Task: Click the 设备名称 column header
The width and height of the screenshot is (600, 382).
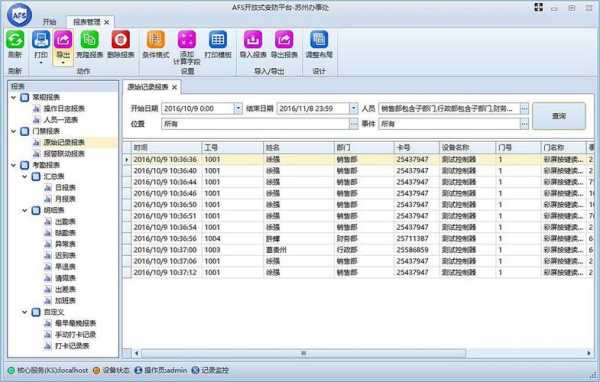Action: point(467,148)
